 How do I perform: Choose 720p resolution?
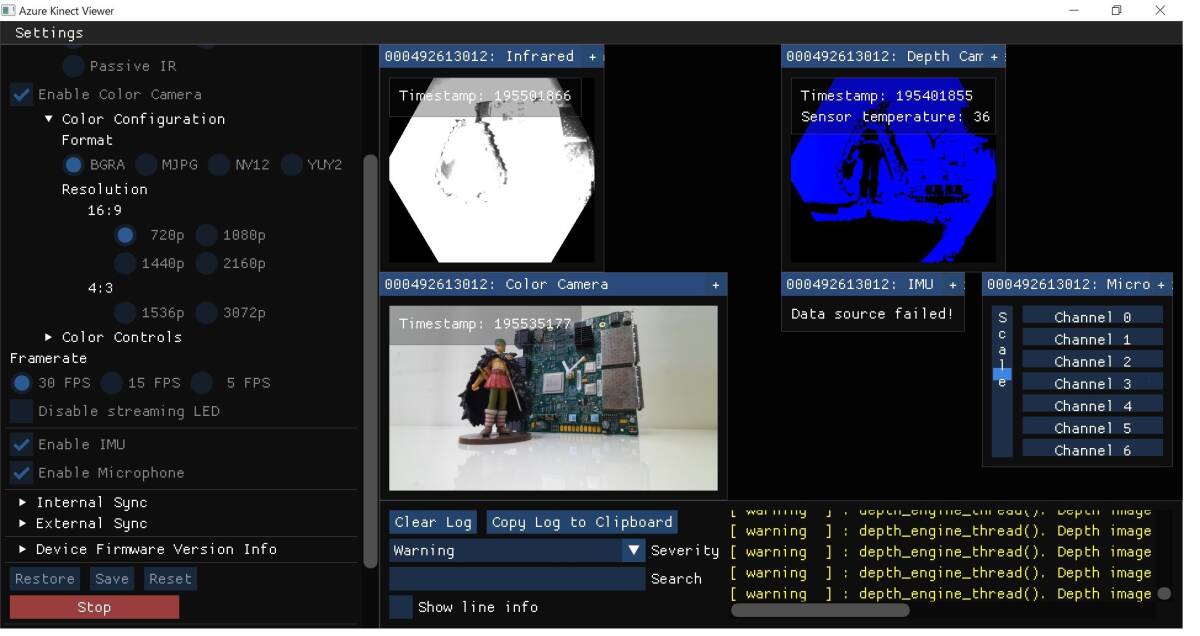(125, 235)
